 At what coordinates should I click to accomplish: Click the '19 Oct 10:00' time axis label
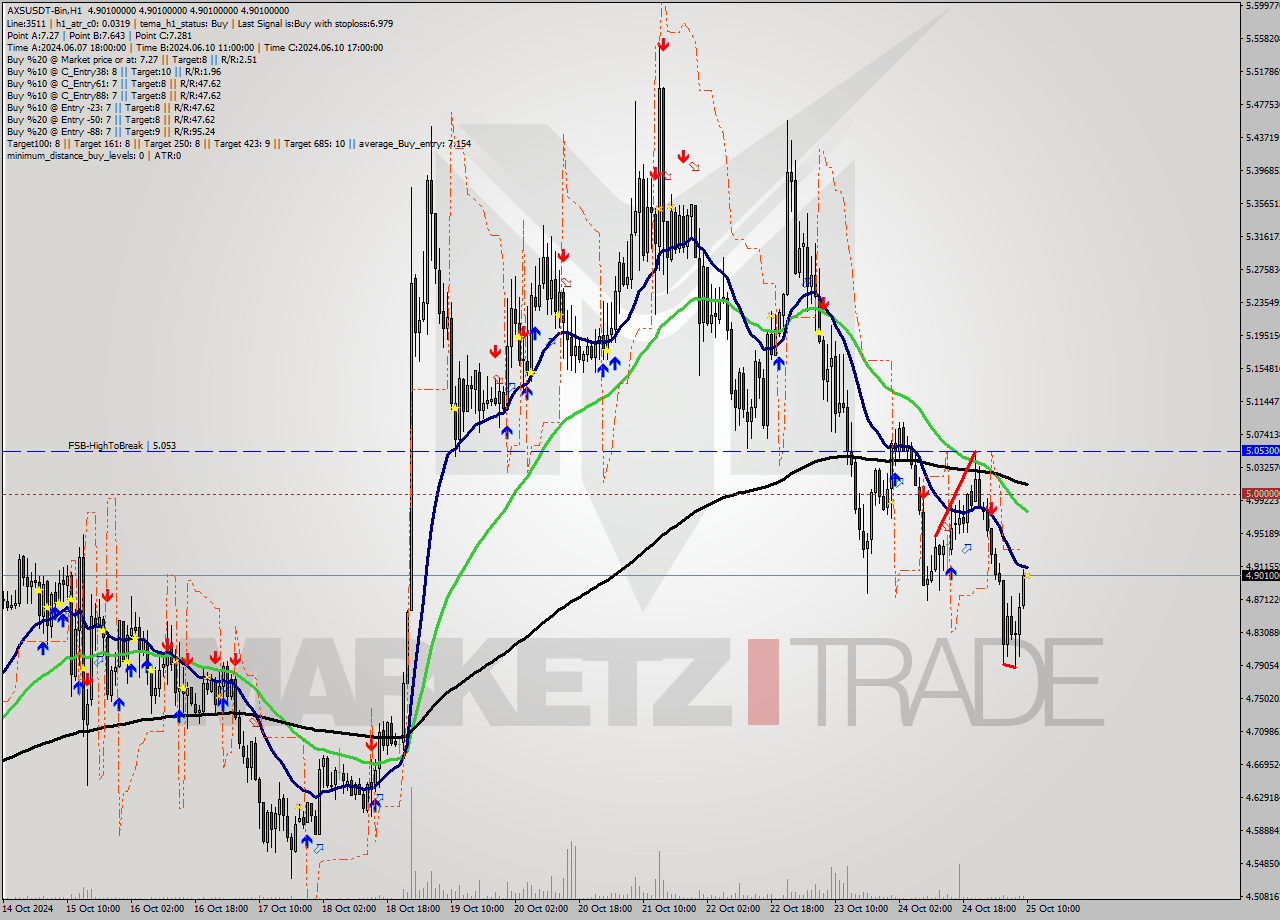click(476, 909)
